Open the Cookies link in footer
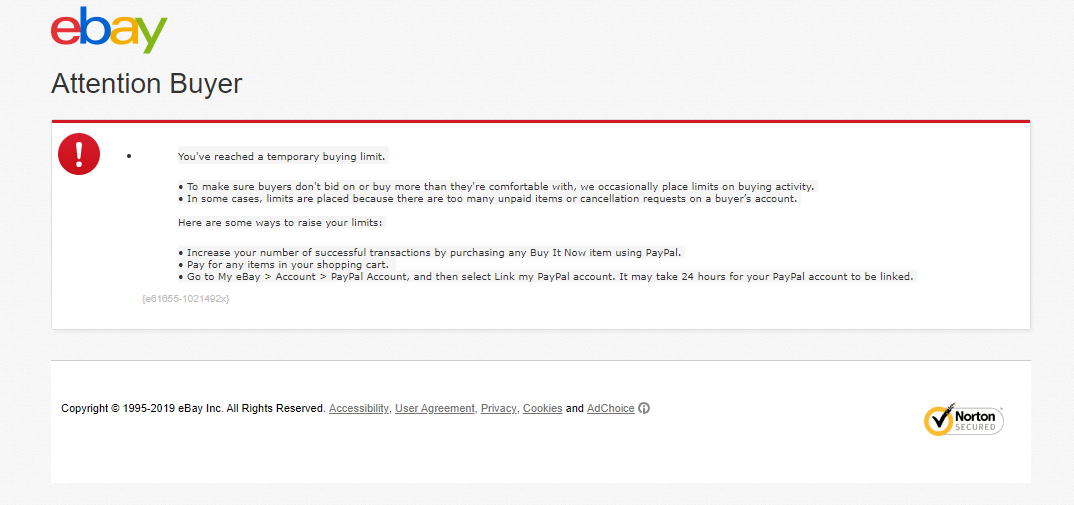This screenshot has height=505, width=1074. pyautogui.click(x=542, y=408)
